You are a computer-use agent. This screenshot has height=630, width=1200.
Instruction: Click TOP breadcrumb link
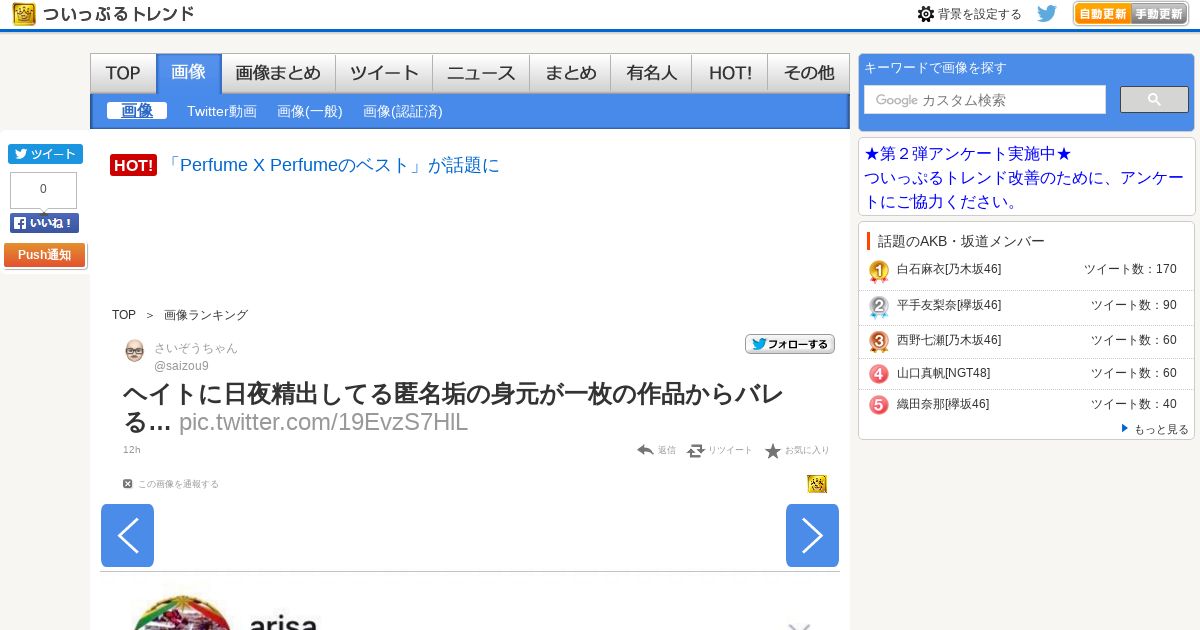tap(124, 315)
